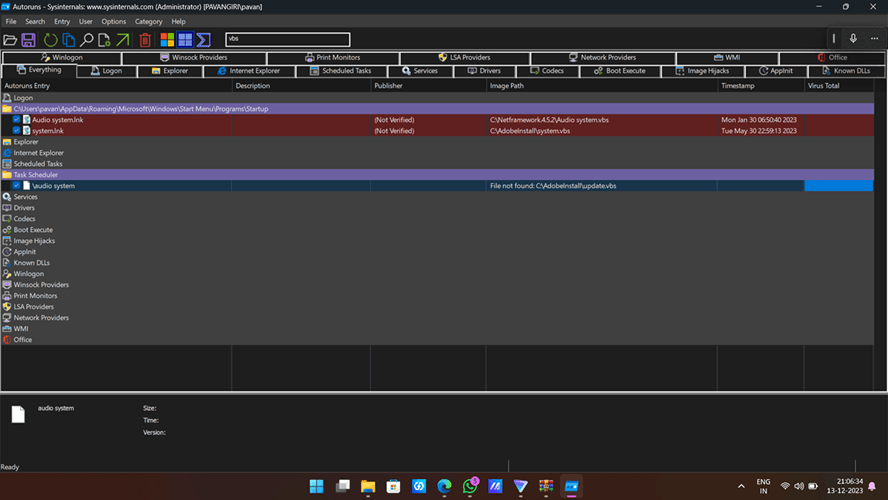The image size is (888, 500).
Task: Click the File not found update.vbs cell
Action: (x=601, y=186)
